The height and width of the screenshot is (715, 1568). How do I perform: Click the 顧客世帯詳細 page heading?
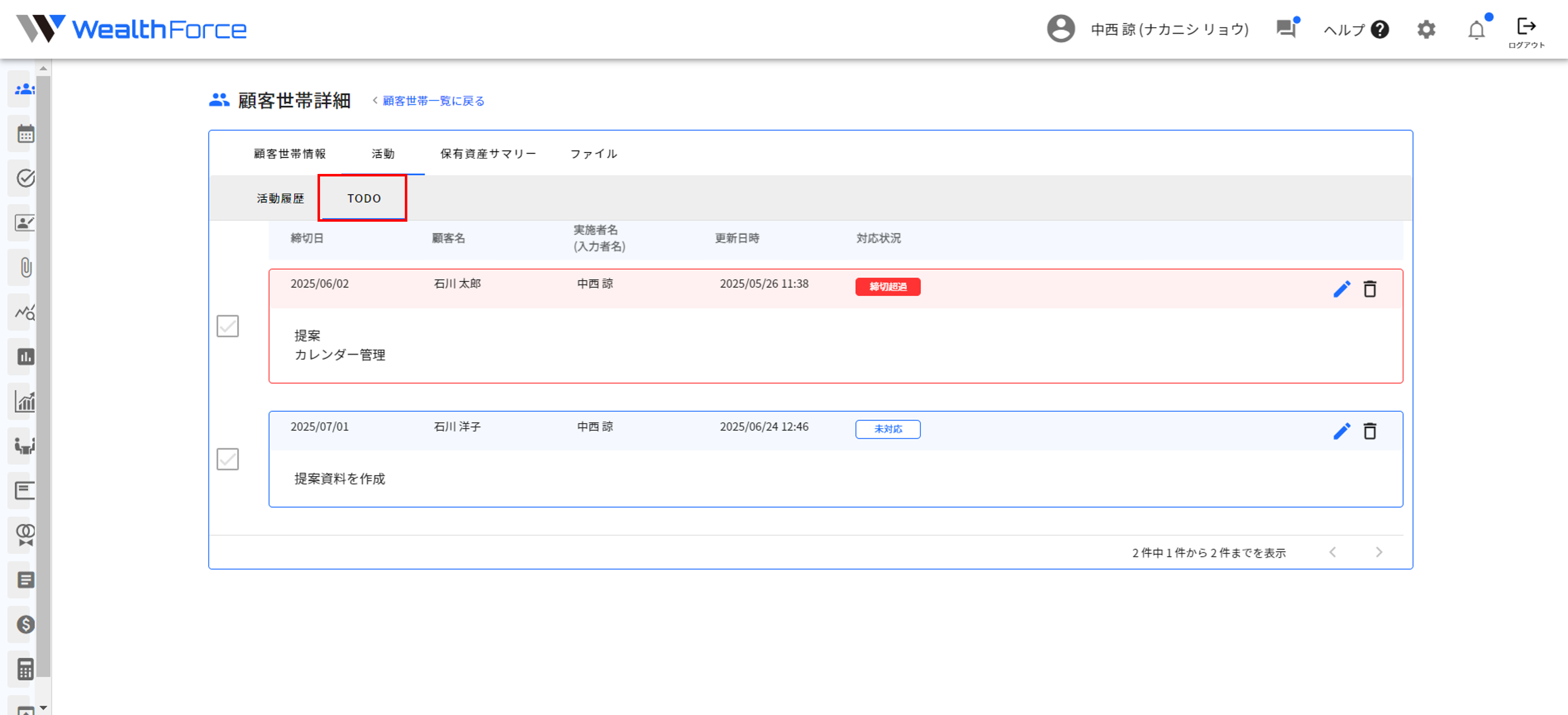pyautogui.click(x=294, y=101)
